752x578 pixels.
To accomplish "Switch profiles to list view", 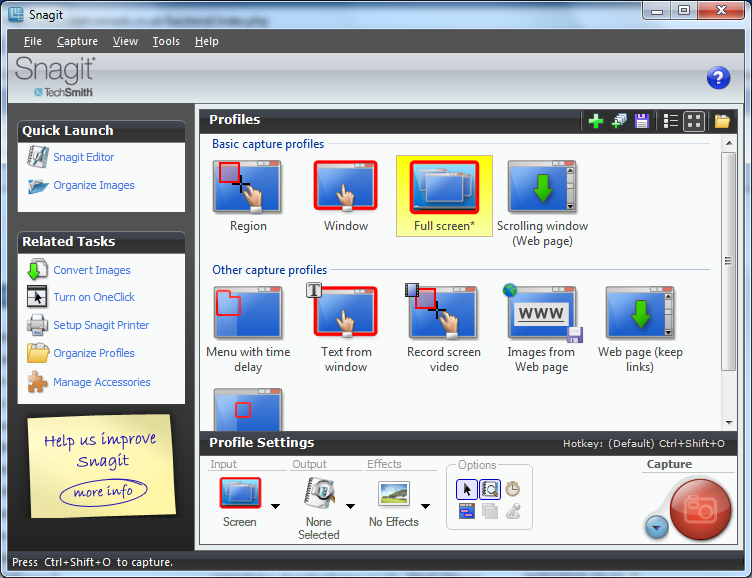I will point(670,121).
